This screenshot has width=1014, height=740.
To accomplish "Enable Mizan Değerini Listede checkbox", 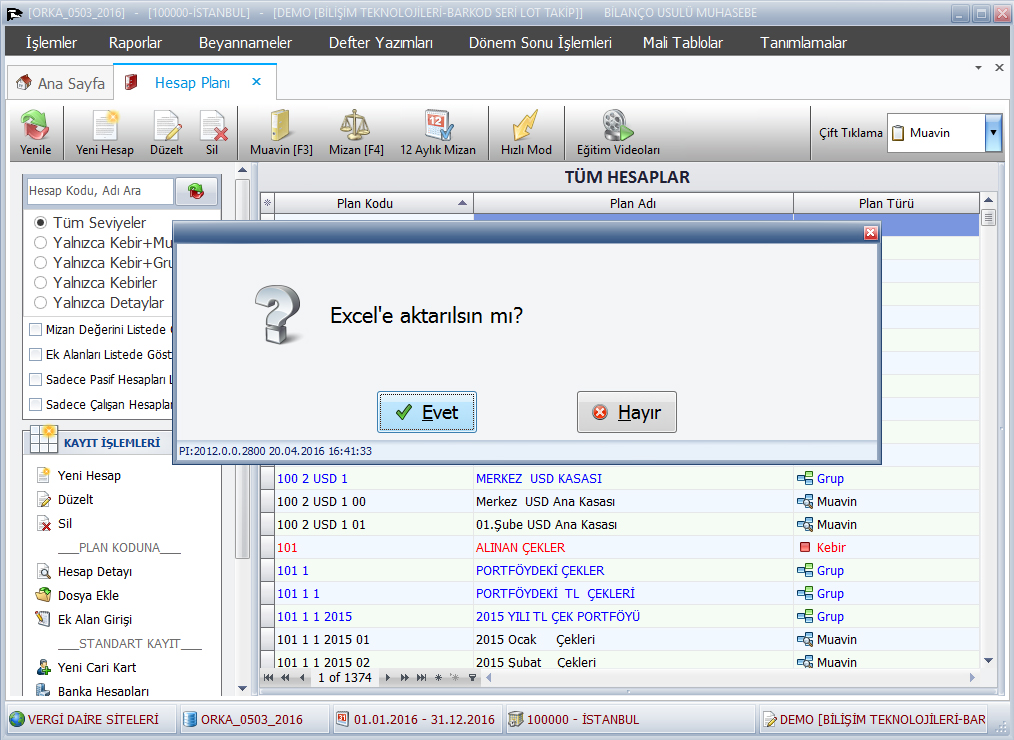I will point(36,330).
